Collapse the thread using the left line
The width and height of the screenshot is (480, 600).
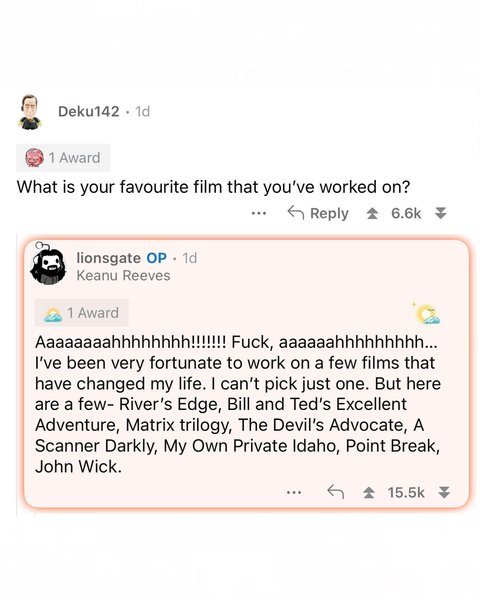pyautogui.click(x=17, y=375)
